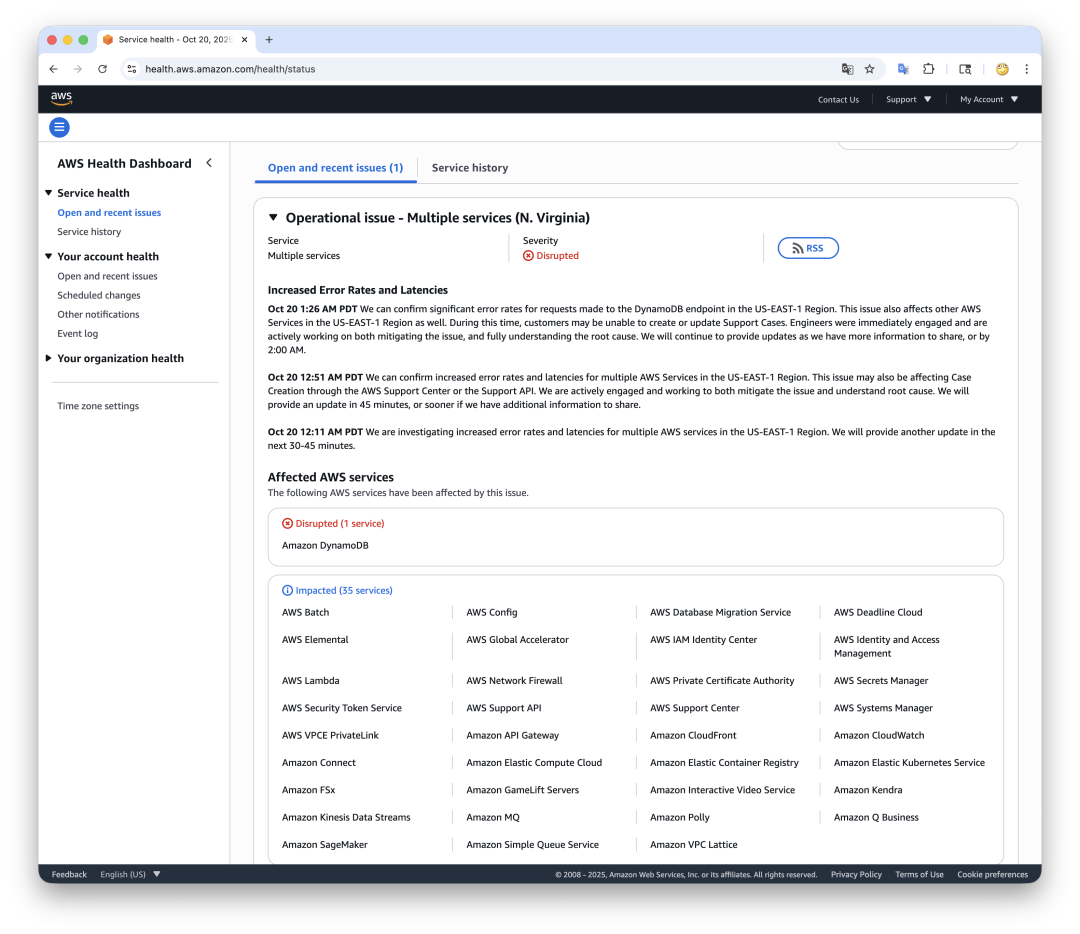Open the Privacy Policy link
1080x934 pixels.
click(x=856, y=874)
